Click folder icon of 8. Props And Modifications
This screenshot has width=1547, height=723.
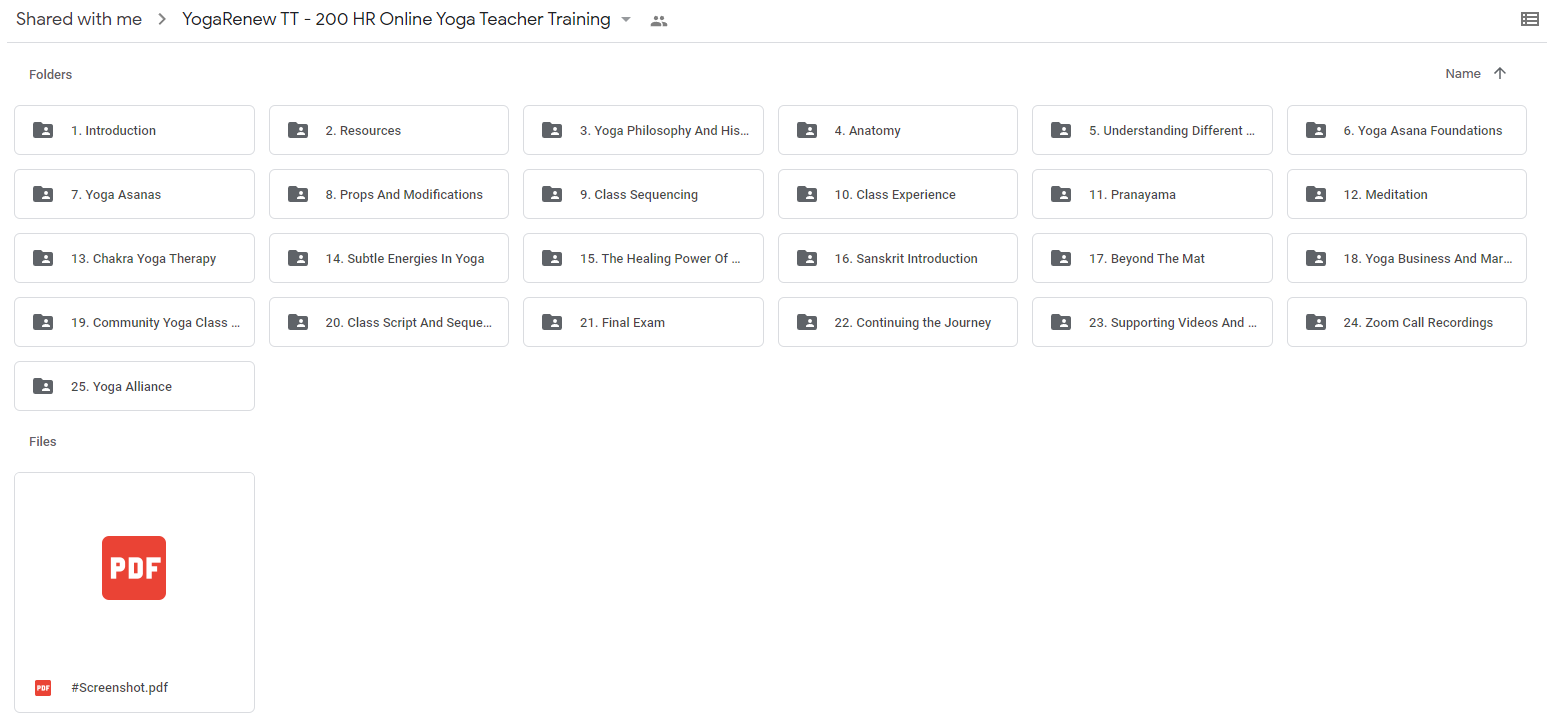[297, 194]
